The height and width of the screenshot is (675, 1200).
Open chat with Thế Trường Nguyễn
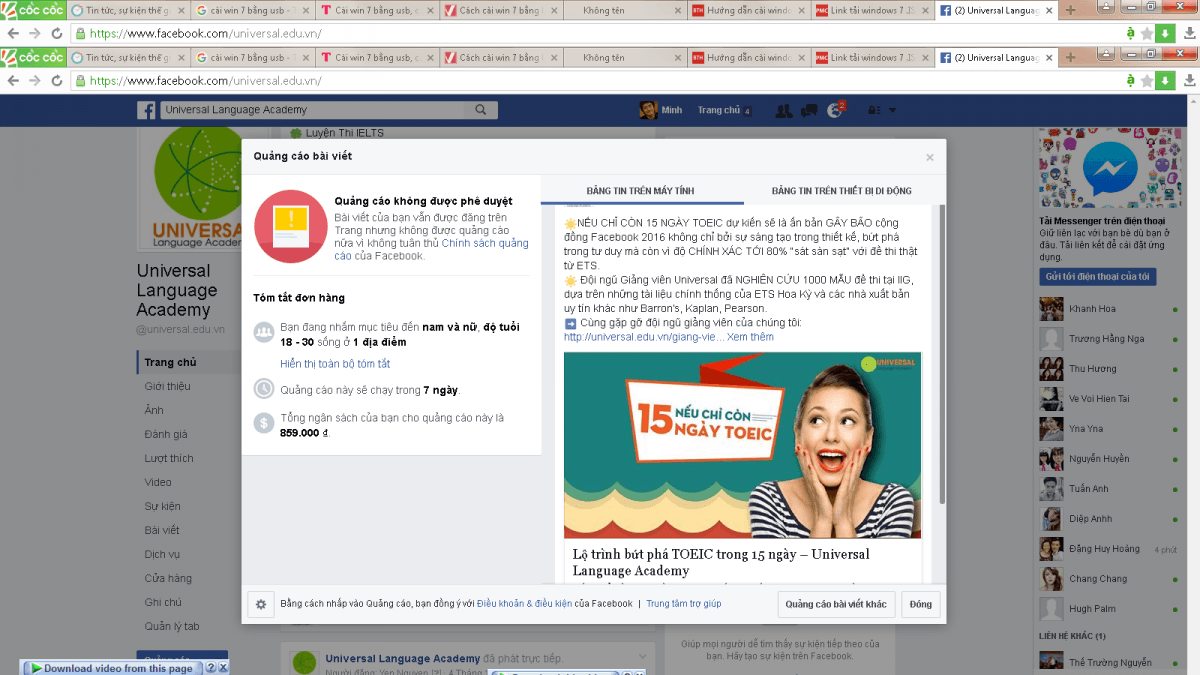point(1110,662)
